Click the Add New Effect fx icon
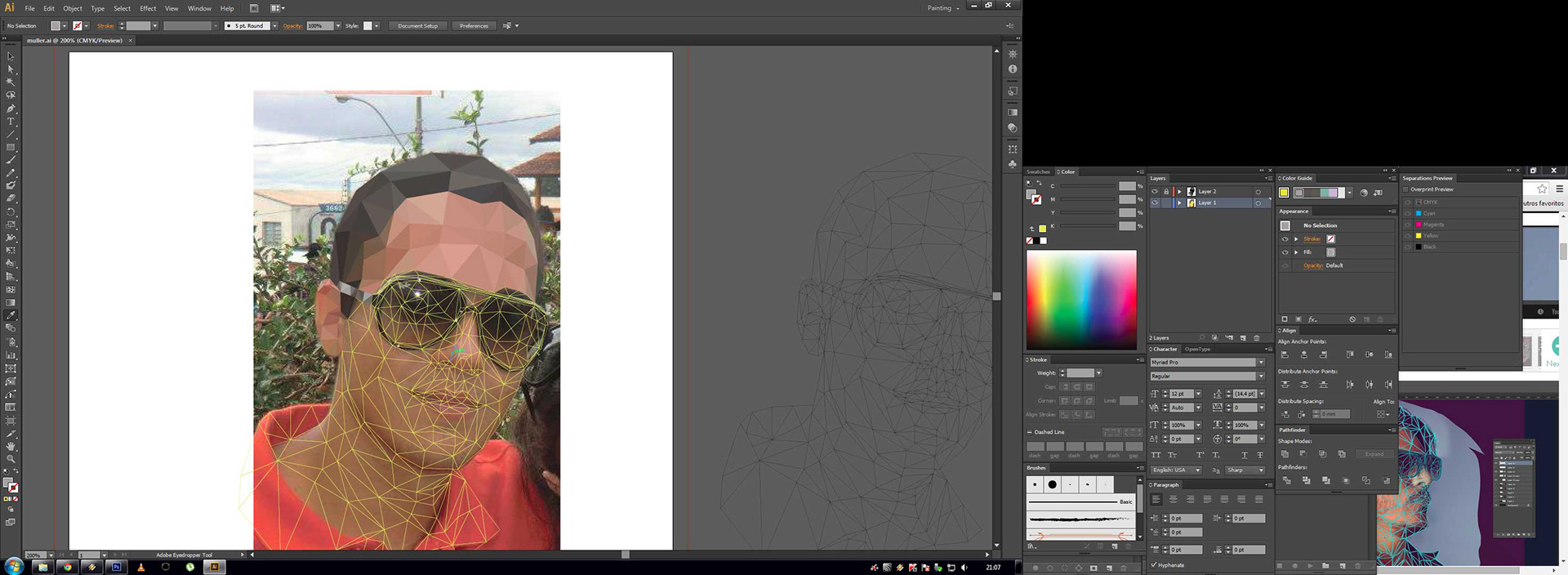Image resolution: width=1568 pixels, height=575 pixels. [1312, 319]
